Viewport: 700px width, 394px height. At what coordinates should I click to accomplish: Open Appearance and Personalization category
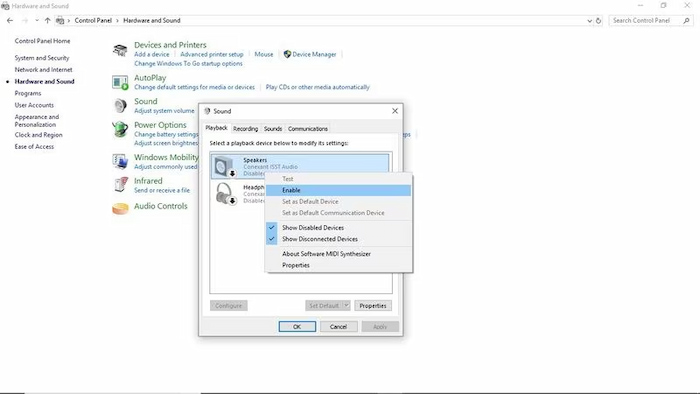click(x=37, y=120)
